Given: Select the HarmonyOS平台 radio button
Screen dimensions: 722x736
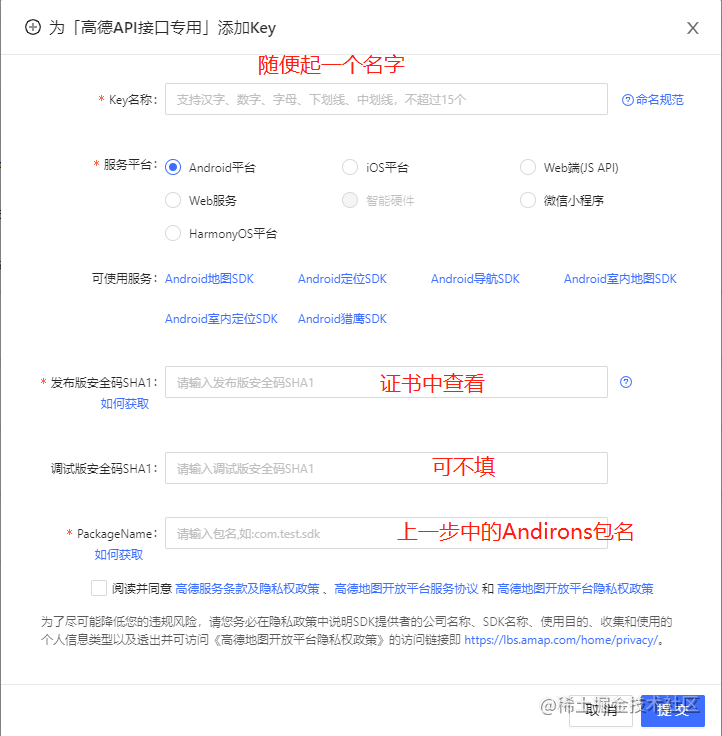Looking at the screenshot, I should 173,233.
